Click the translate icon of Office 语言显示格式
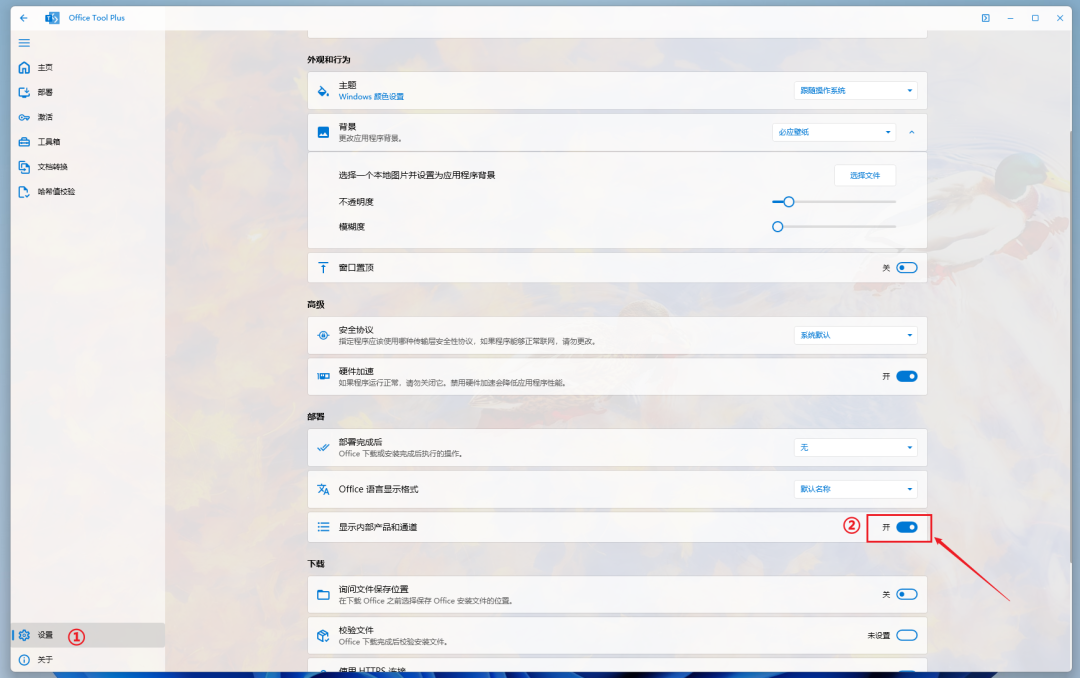The height and width of the screenshot is (678, 1080). point(323,489)
